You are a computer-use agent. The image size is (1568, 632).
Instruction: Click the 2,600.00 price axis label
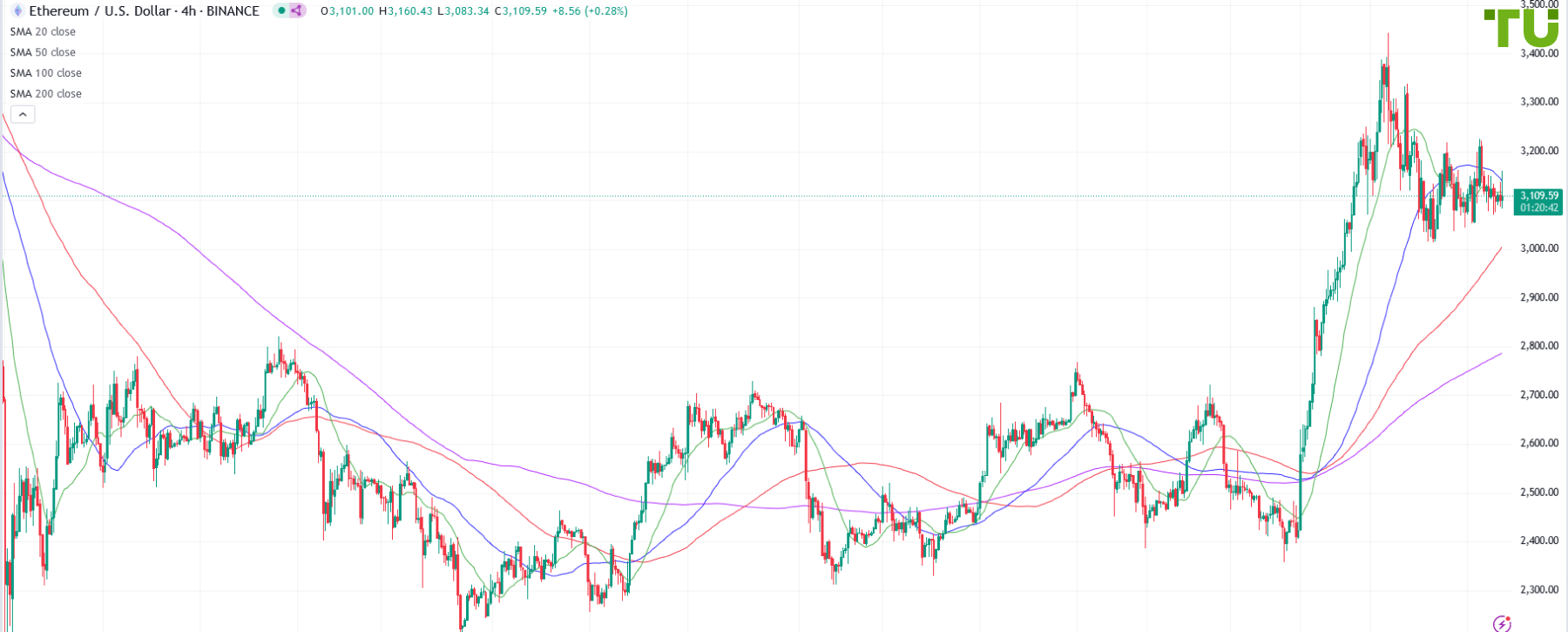pos(1539,443)
